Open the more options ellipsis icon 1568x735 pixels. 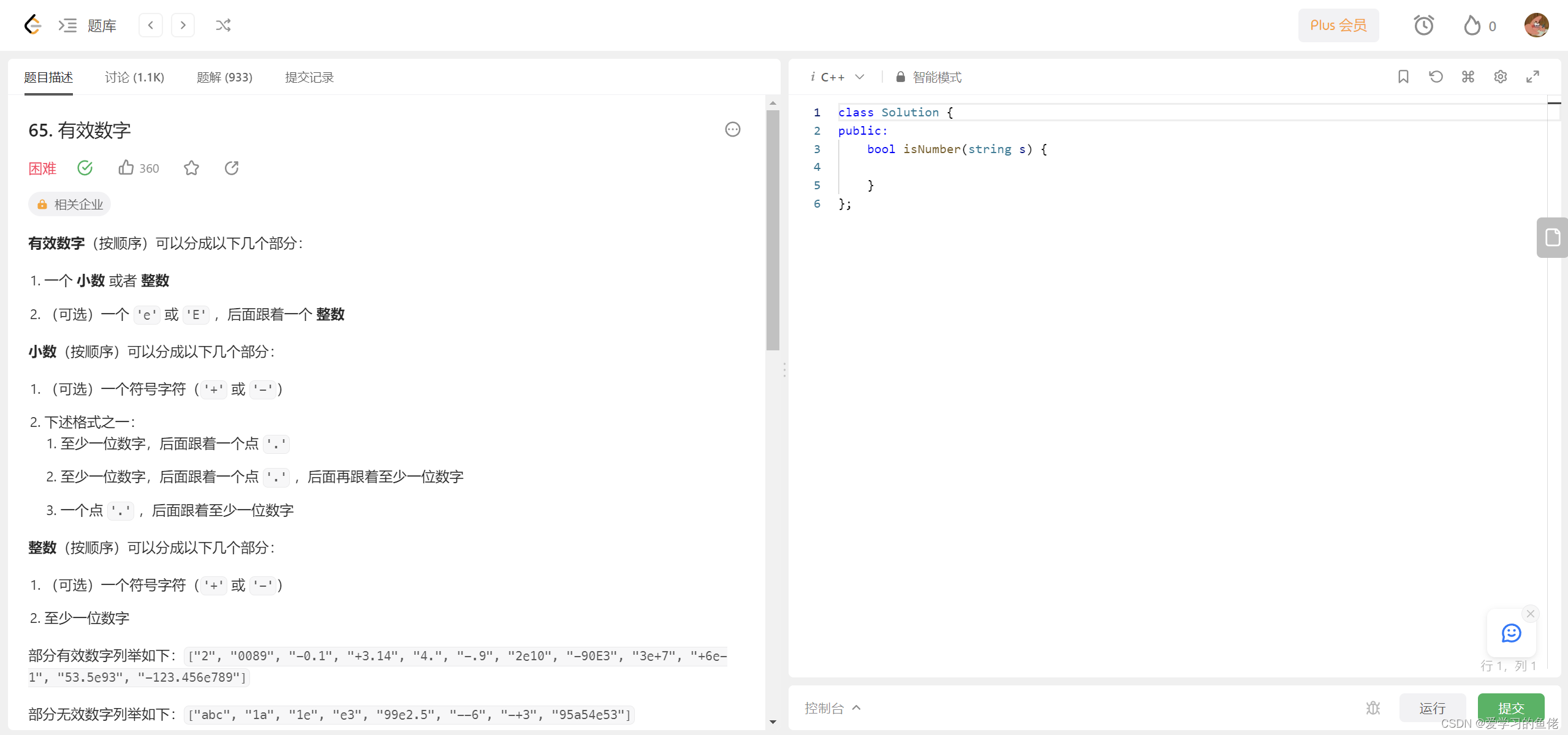pos(732,129)
